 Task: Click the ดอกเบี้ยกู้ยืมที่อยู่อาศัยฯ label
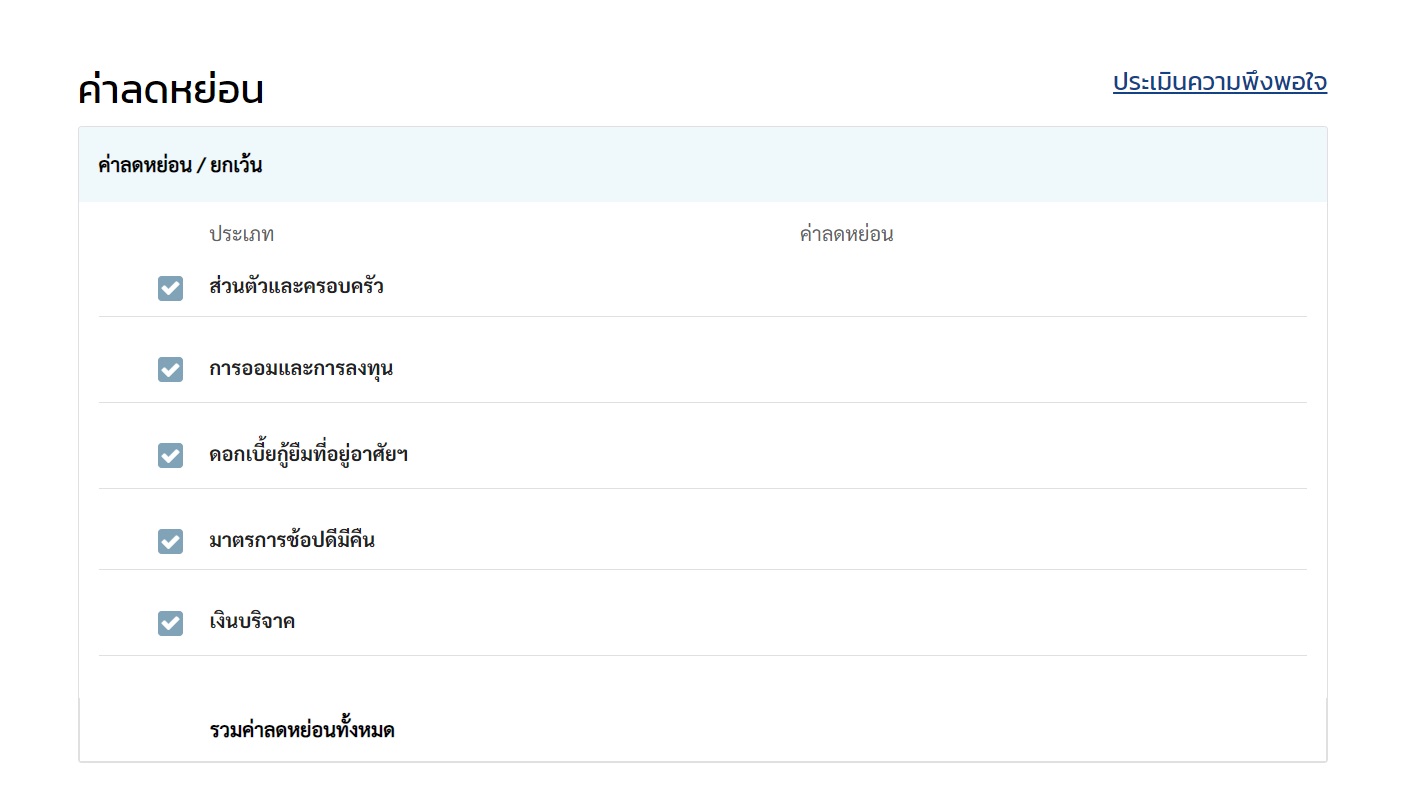[x=308, y=455]
